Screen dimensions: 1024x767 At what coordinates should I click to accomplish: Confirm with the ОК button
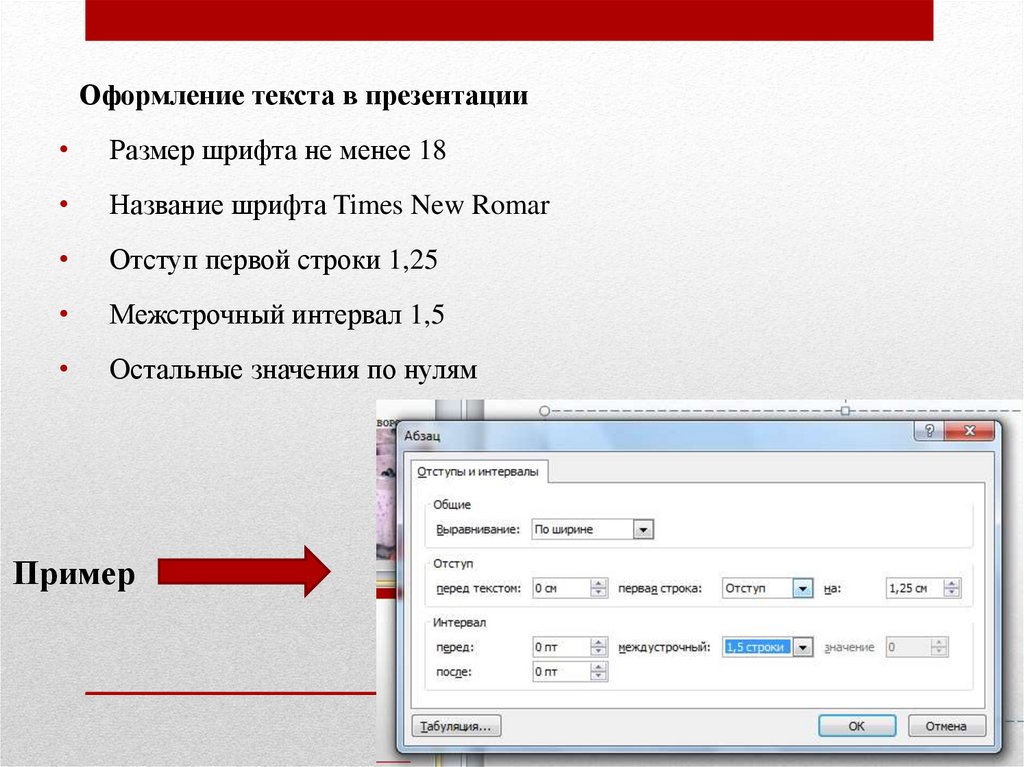(857, 726)
